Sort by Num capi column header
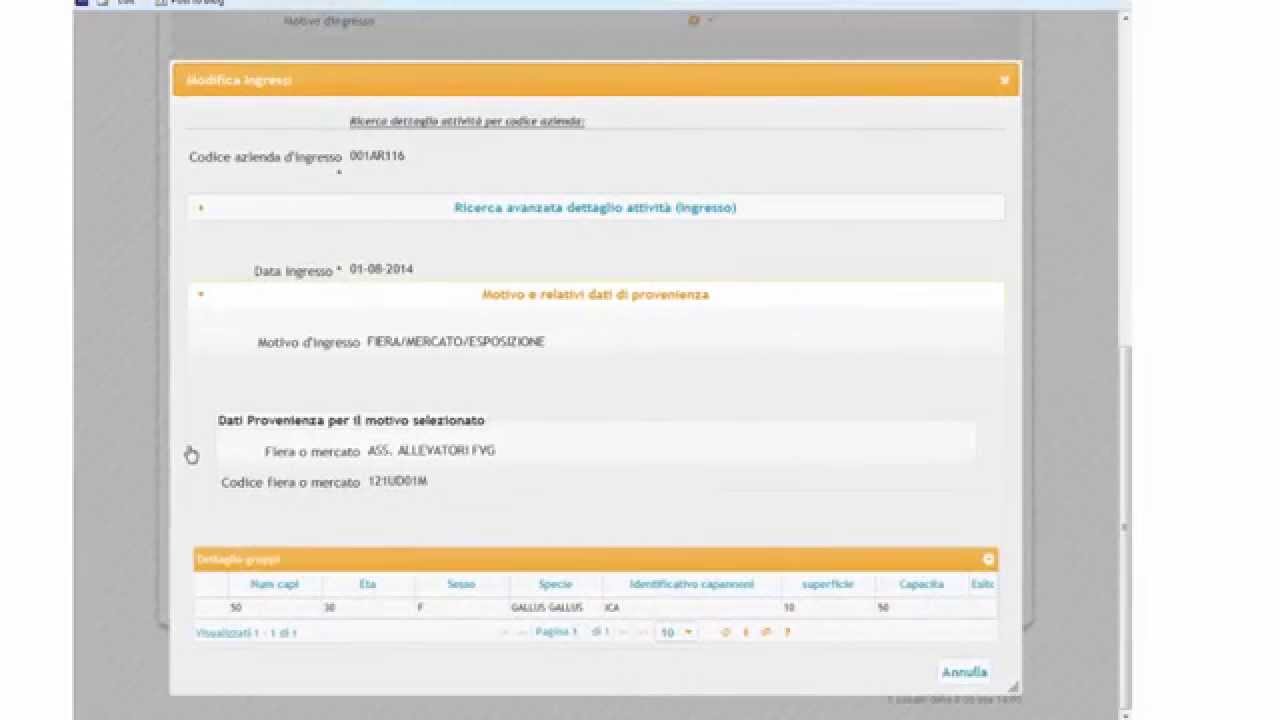Viewport: 1280px width, 720px height. pyautogui.click(x=273, y=584)
